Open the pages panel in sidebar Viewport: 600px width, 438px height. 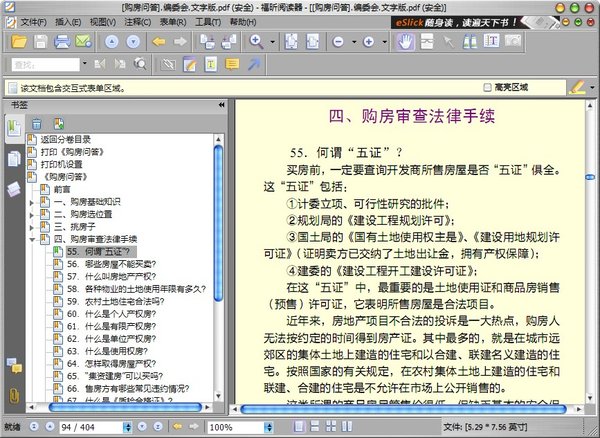point(14,158)
